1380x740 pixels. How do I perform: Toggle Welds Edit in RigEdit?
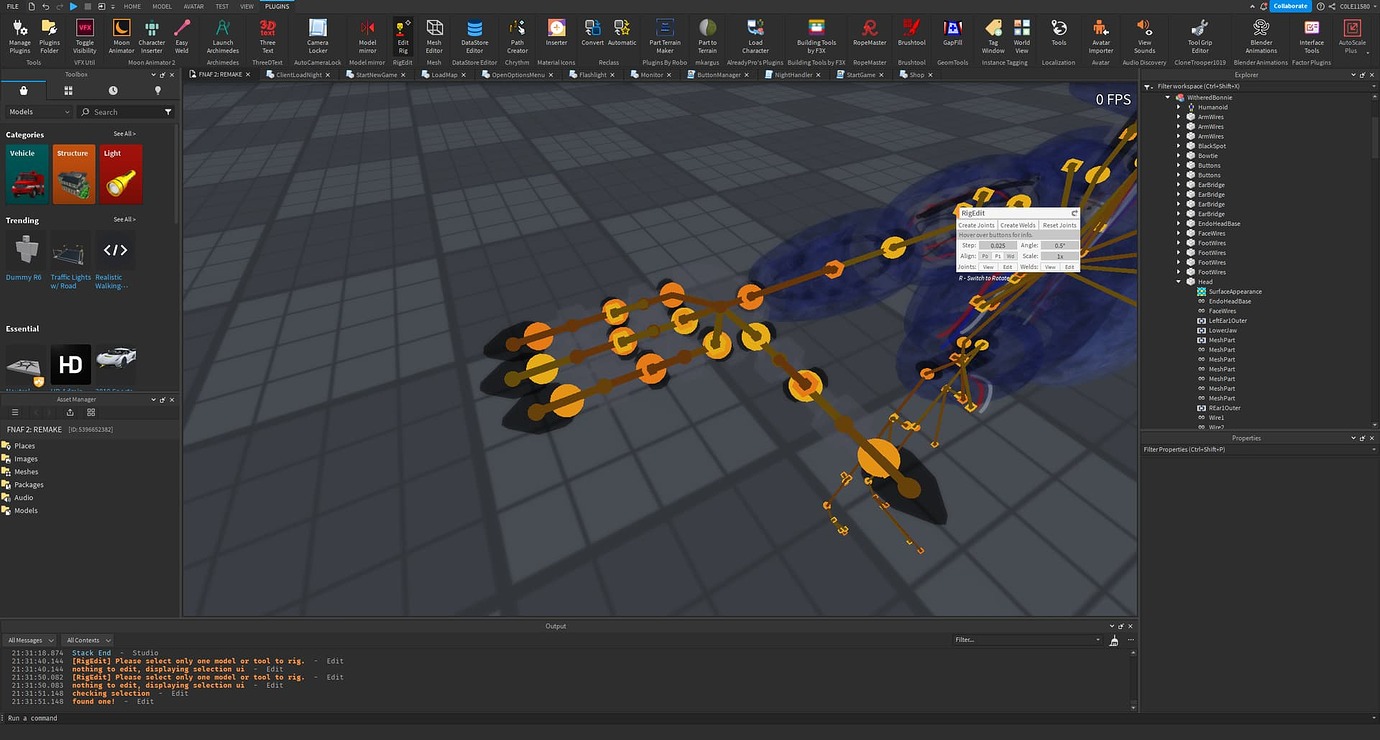pos(1069,267)
